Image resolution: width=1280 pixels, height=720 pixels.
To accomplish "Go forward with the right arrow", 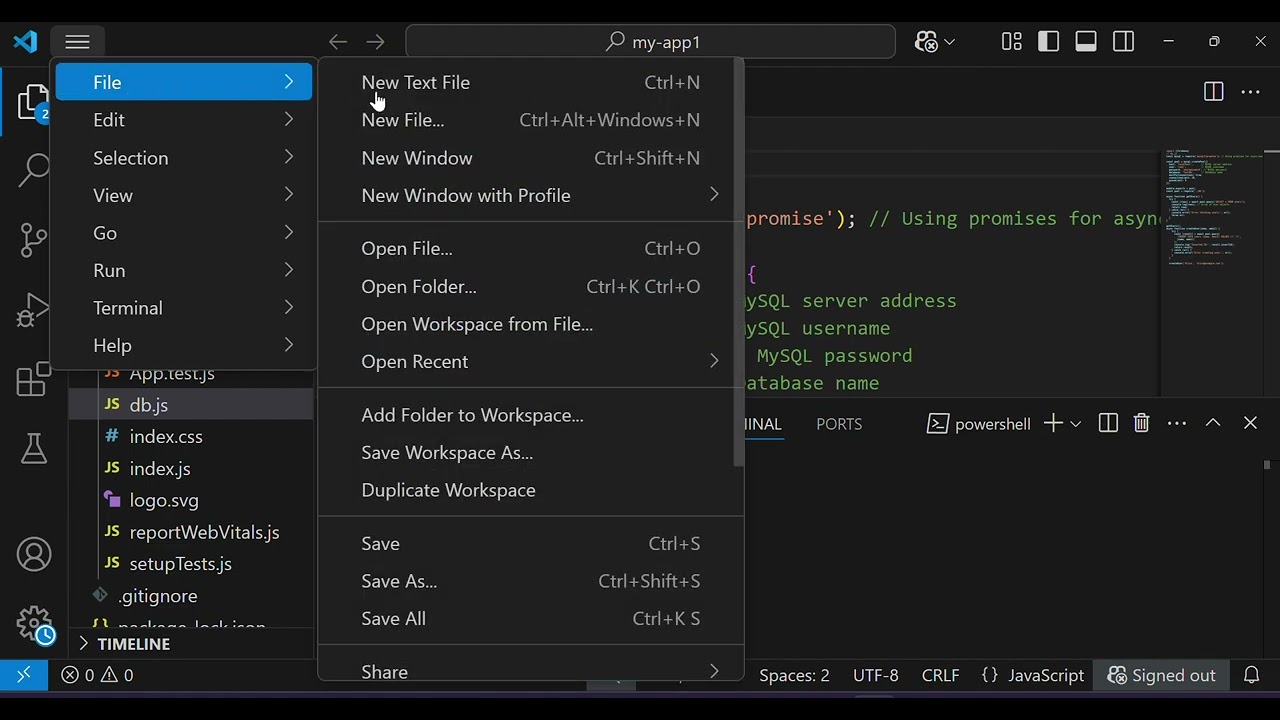I will click(375, 42).
